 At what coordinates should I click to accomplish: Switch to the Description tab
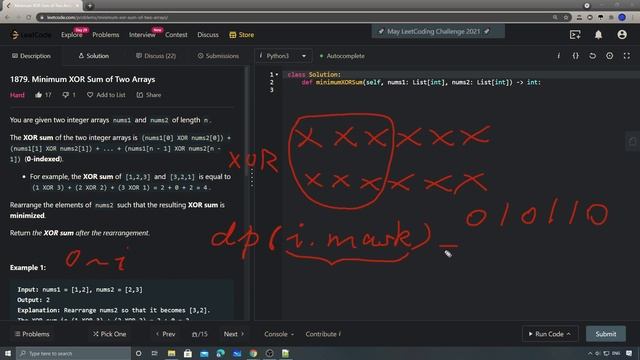(31, 56)
